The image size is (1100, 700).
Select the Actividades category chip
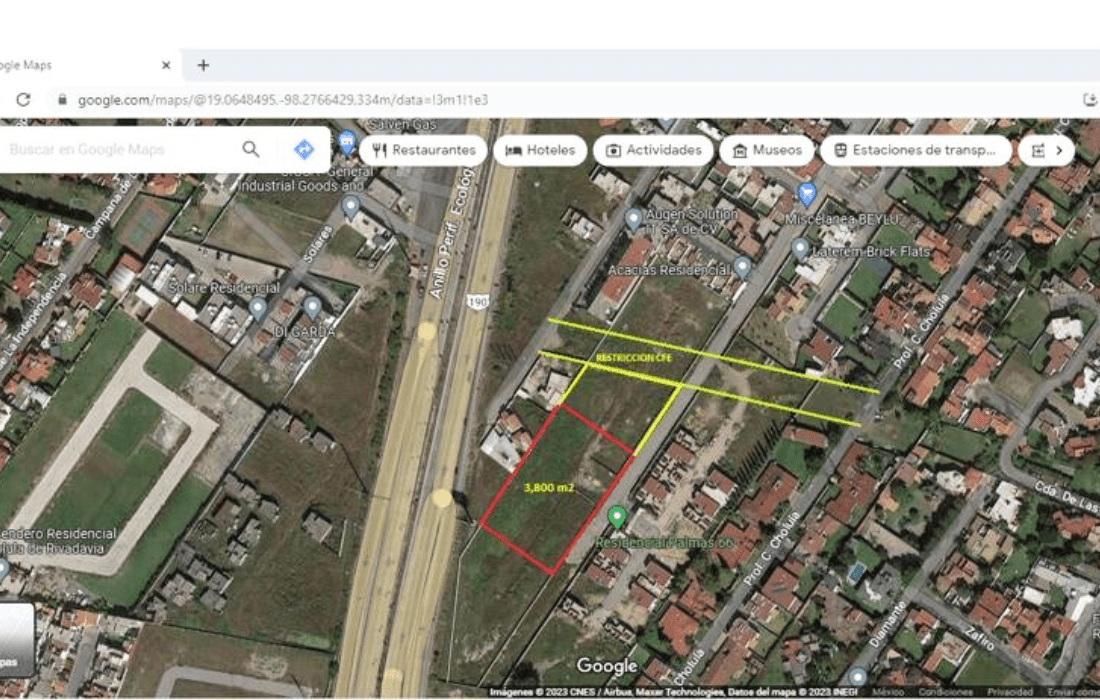coord(653,150)
